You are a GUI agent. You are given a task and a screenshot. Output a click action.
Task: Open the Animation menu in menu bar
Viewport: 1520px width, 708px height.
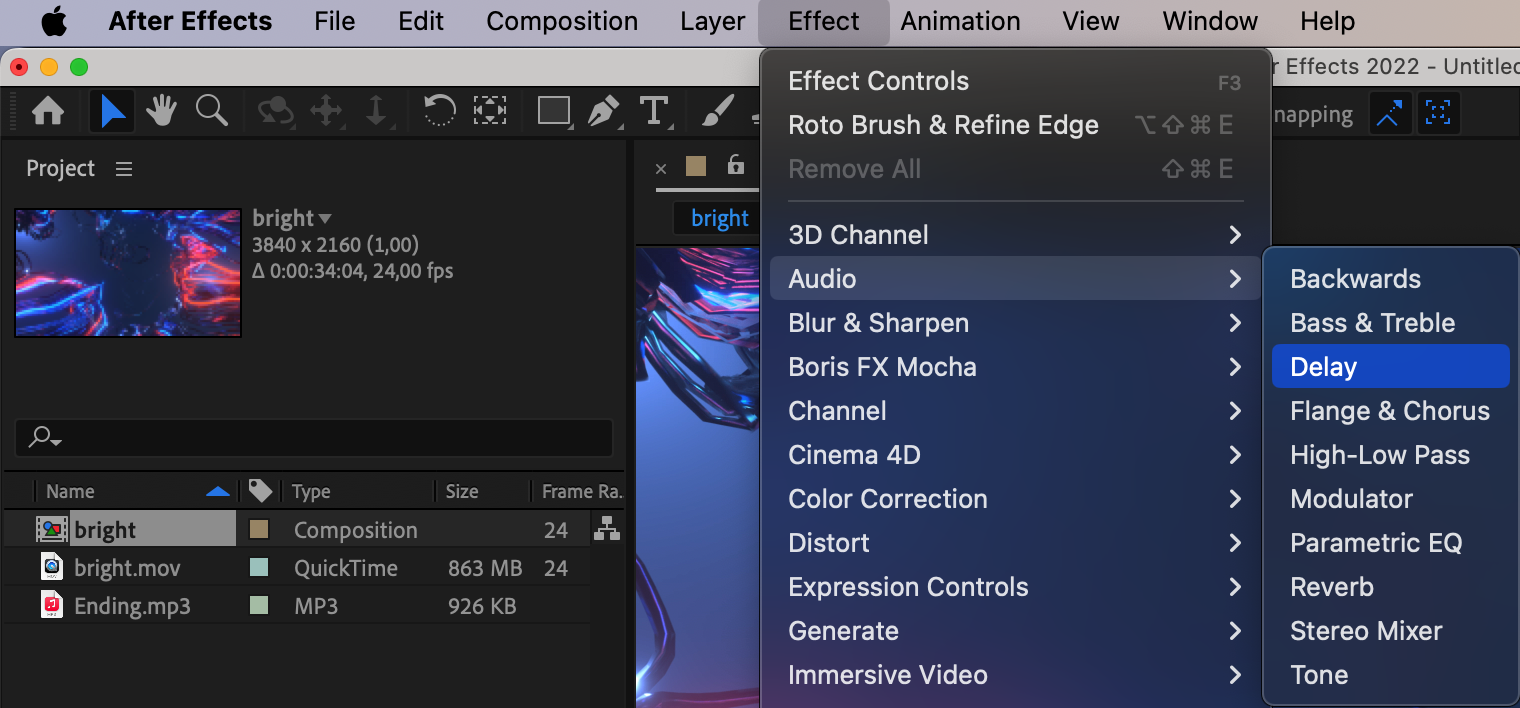[x=960, y=21]
